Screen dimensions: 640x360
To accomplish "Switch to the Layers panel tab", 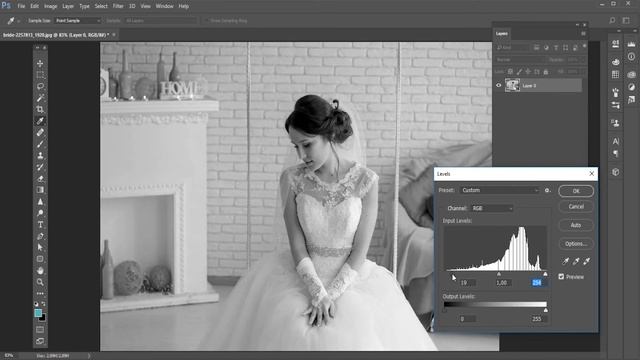I will (502, 34).
